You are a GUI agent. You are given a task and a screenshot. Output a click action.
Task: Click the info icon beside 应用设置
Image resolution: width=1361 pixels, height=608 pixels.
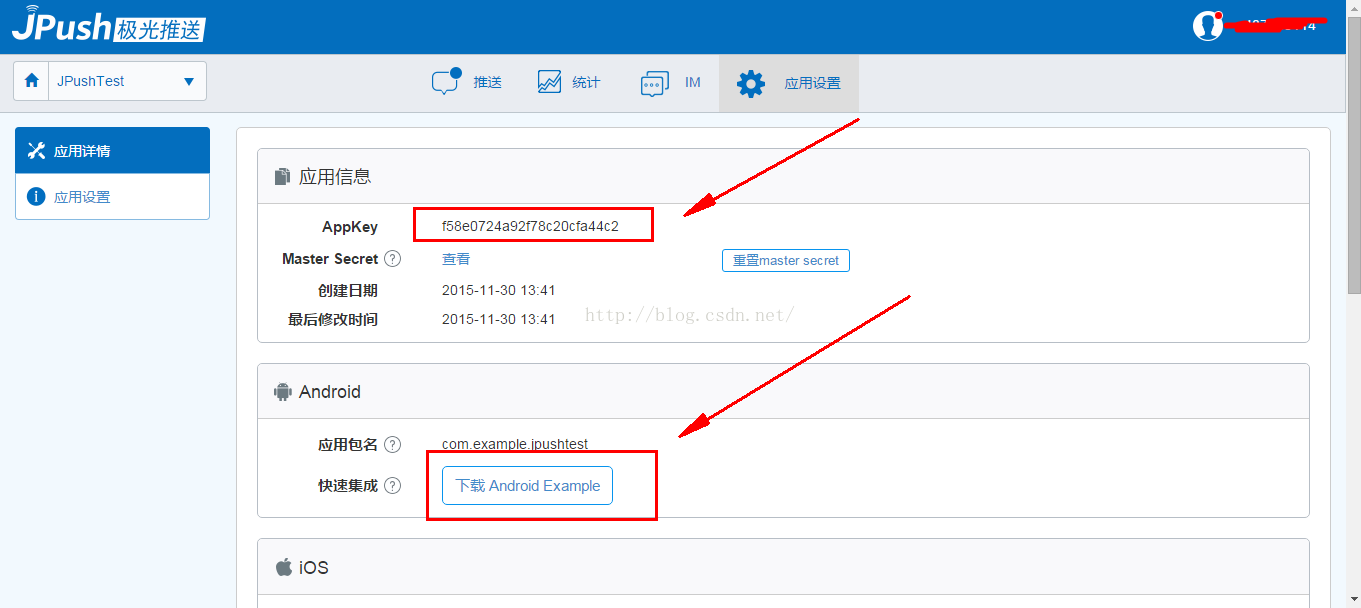tap(37, 196)
